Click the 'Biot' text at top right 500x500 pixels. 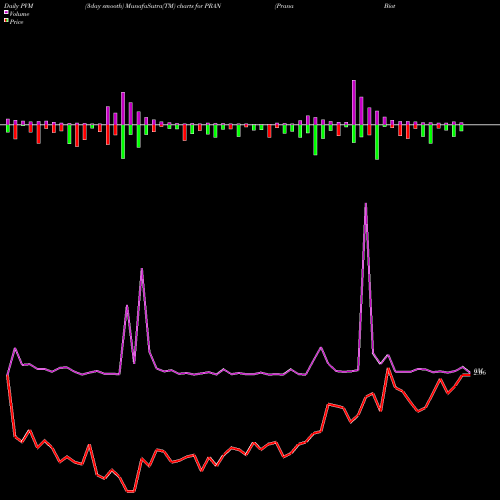tap(389, 6)
